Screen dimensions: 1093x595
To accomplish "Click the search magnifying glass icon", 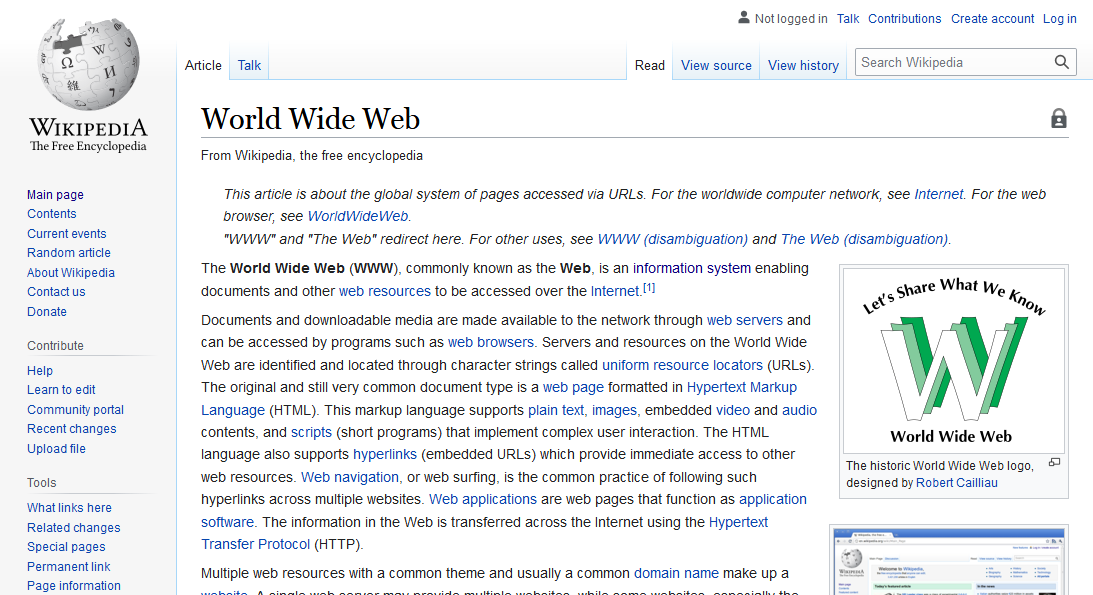I will click(x=1061, y=63).
